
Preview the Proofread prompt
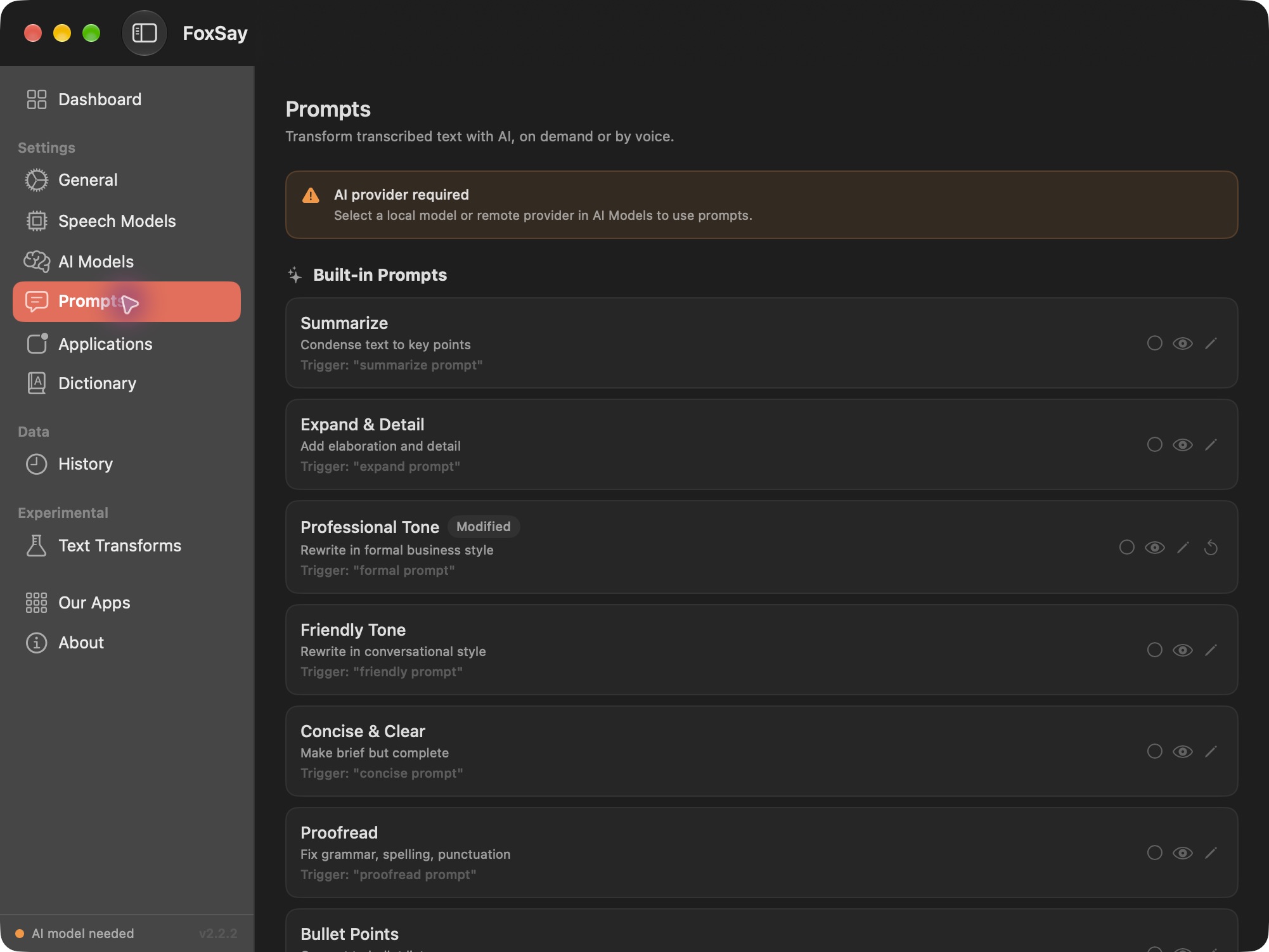click(x=1183, y=853)
